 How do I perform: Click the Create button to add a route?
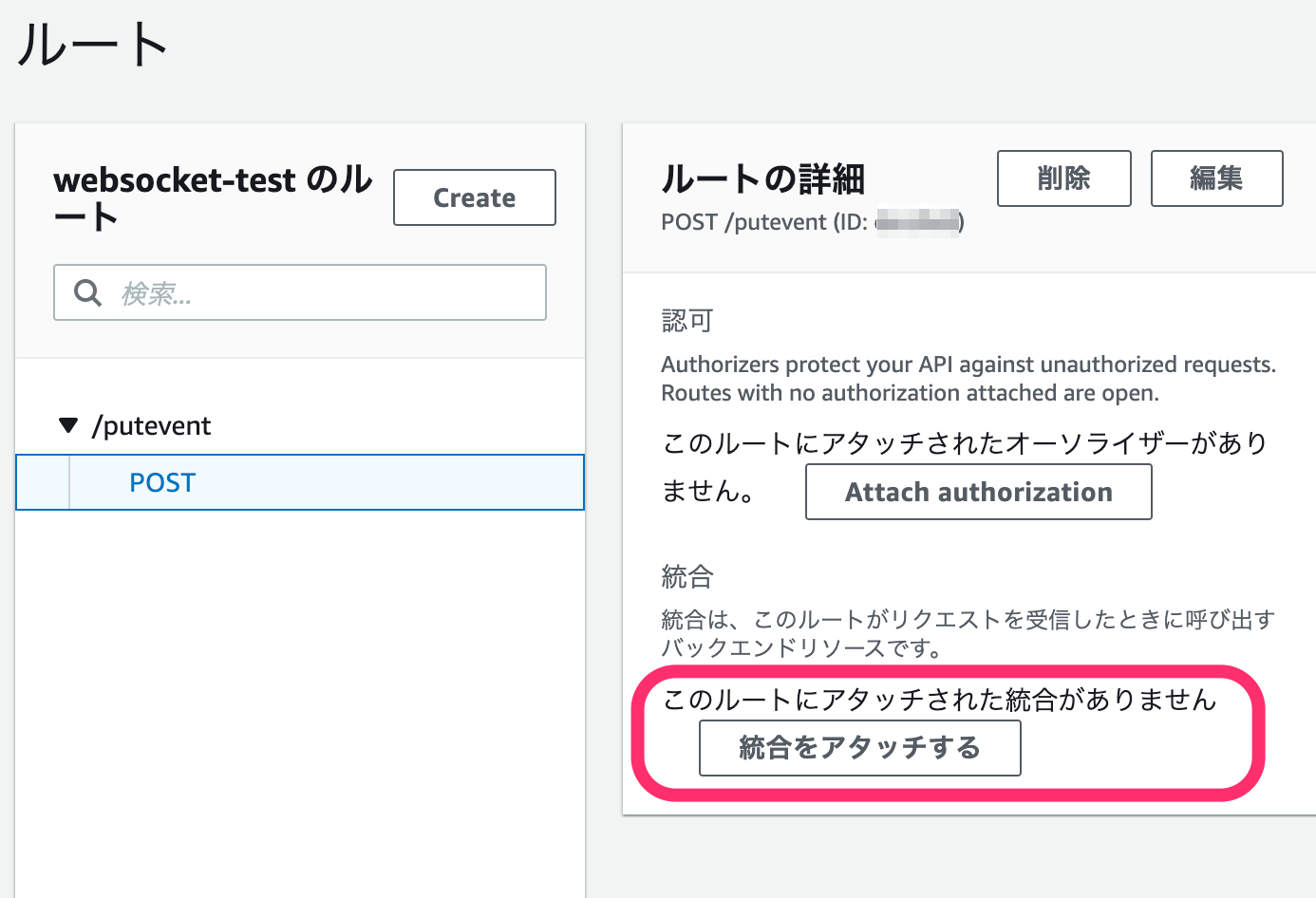474,197
